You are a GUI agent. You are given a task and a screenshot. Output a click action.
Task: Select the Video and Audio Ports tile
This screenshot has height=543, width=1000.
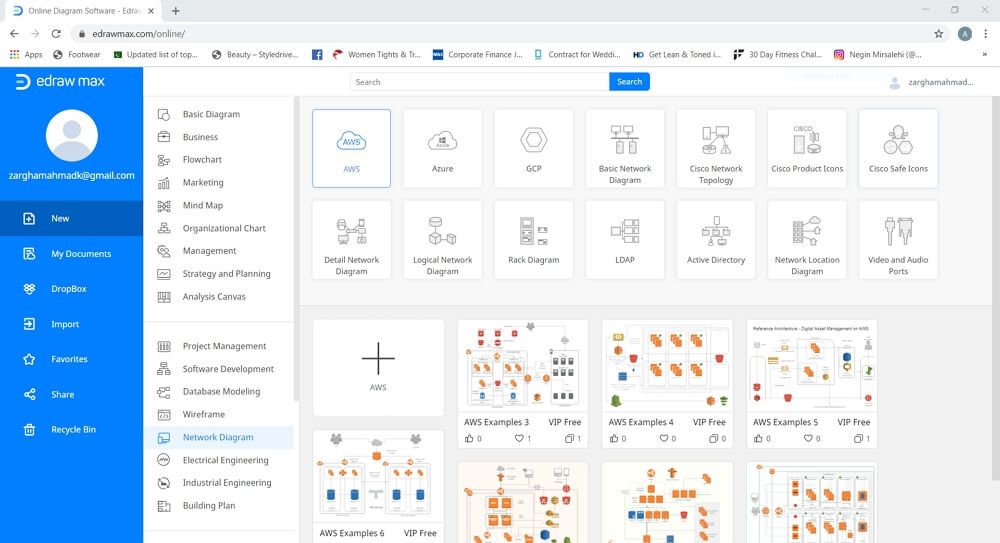[x=898, y=239]
